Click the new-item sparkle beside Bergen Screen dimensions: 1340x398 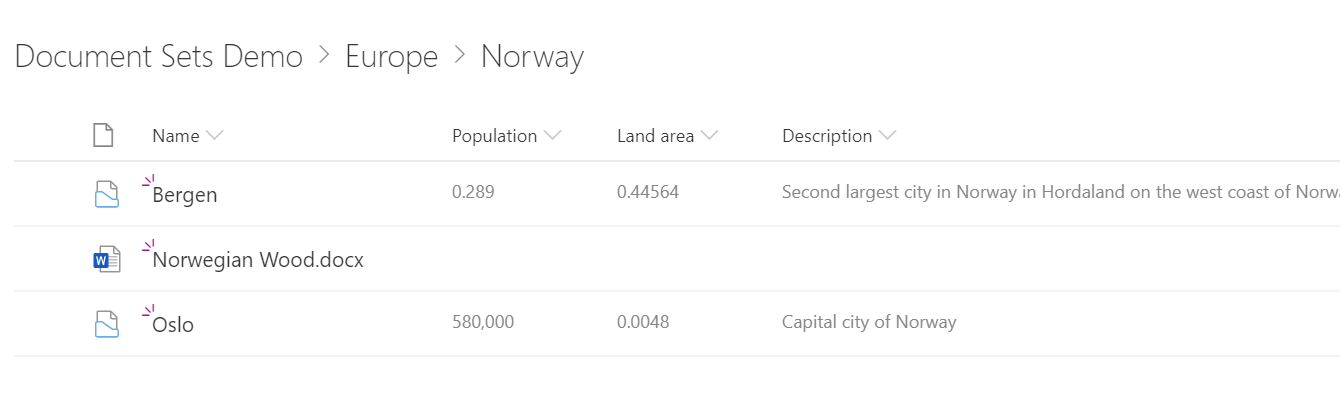[148, 181]
